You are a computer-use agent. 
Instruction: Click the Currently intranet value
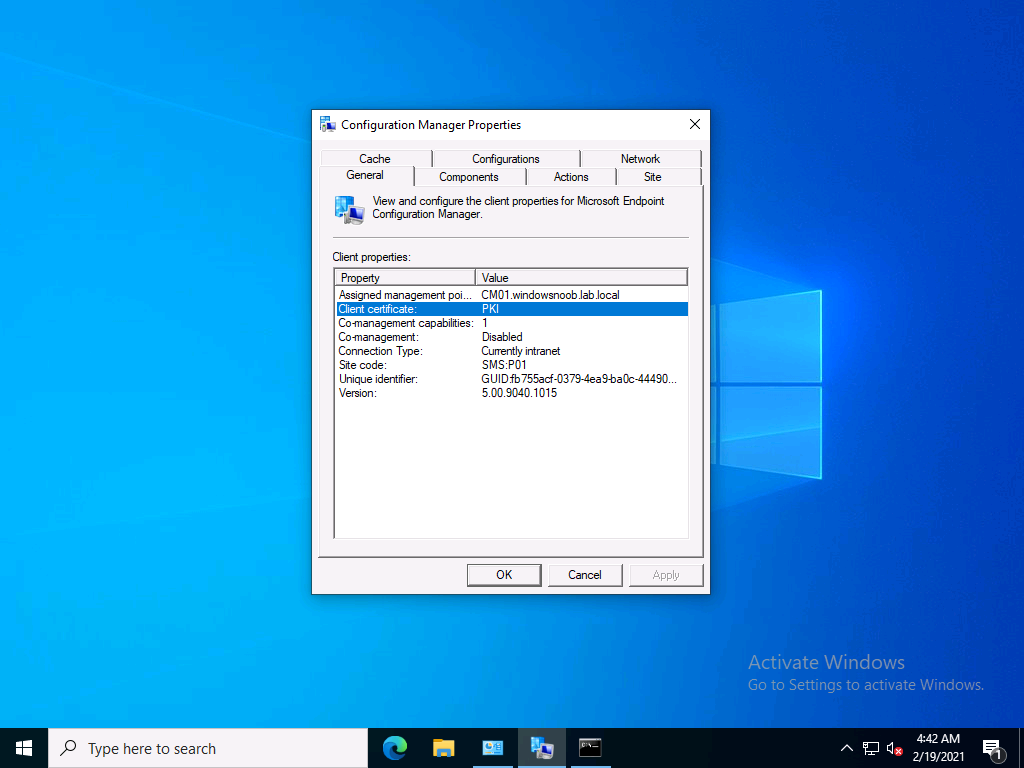coord(520,351)
